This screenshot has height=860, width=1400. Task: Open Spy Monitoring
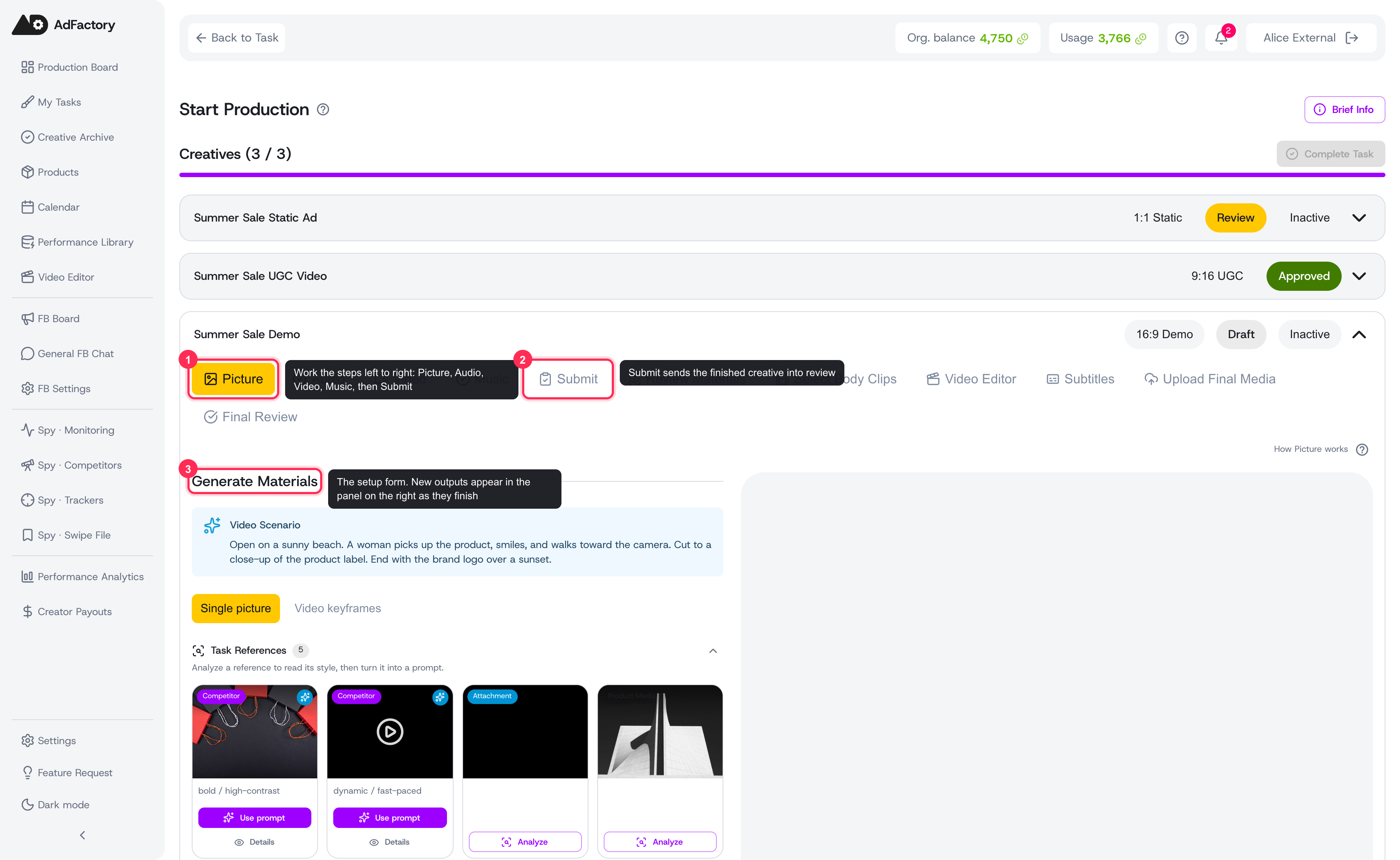pyautogui.click(x=68, y=431)
